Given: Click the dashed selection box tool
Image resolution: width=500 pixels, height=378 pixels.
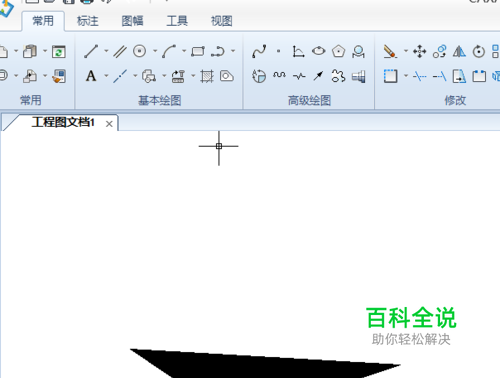Looking at the screenshot, I should pyautogui.click(x=390, y=76).
